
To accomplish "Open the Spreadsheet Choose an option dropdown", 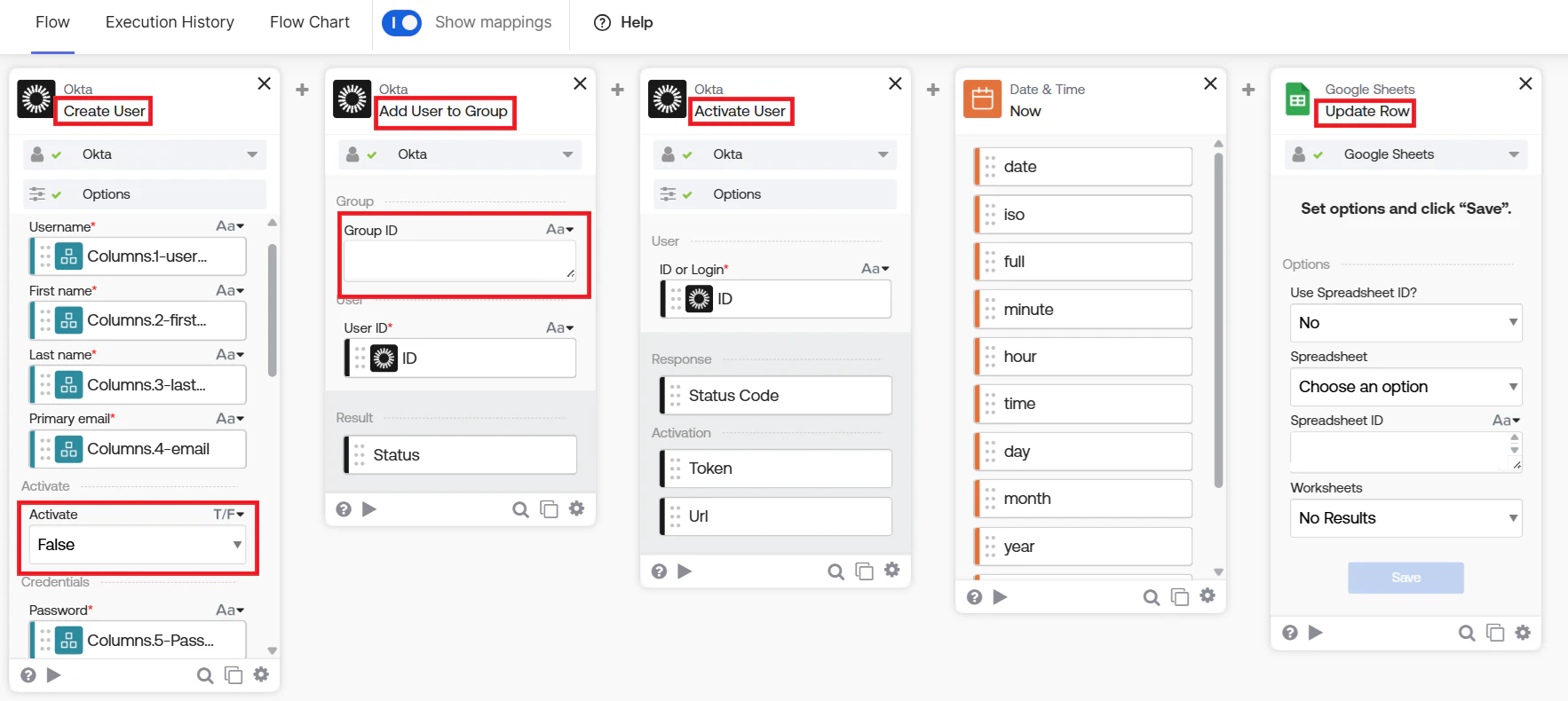I will point(1406,387).
